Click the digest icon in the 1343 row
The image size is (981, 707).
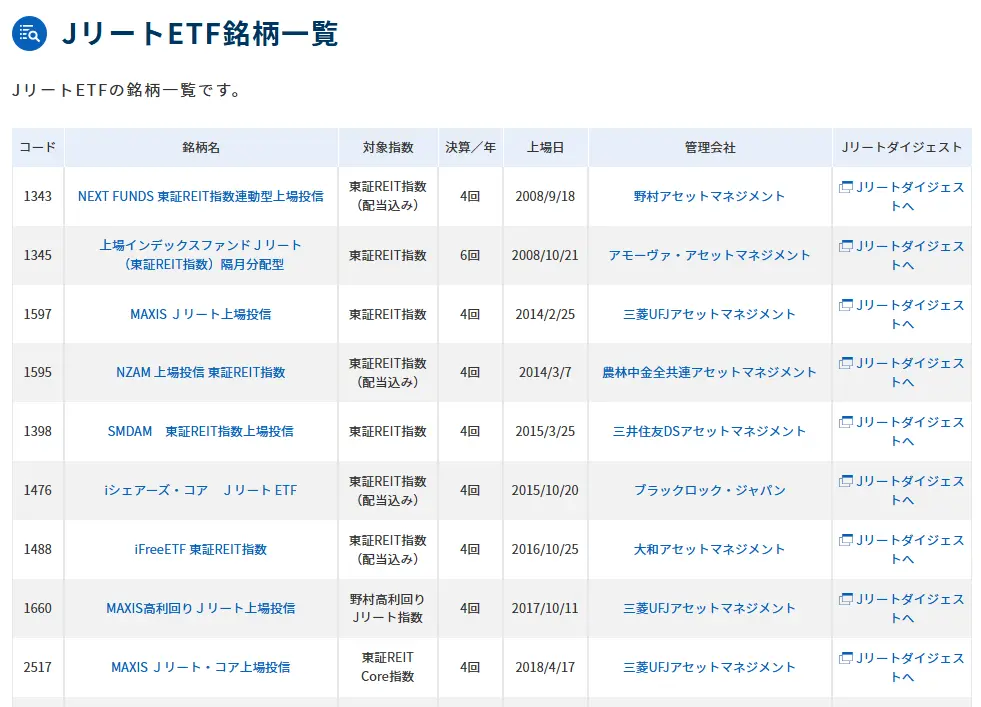tap(848, 188)
